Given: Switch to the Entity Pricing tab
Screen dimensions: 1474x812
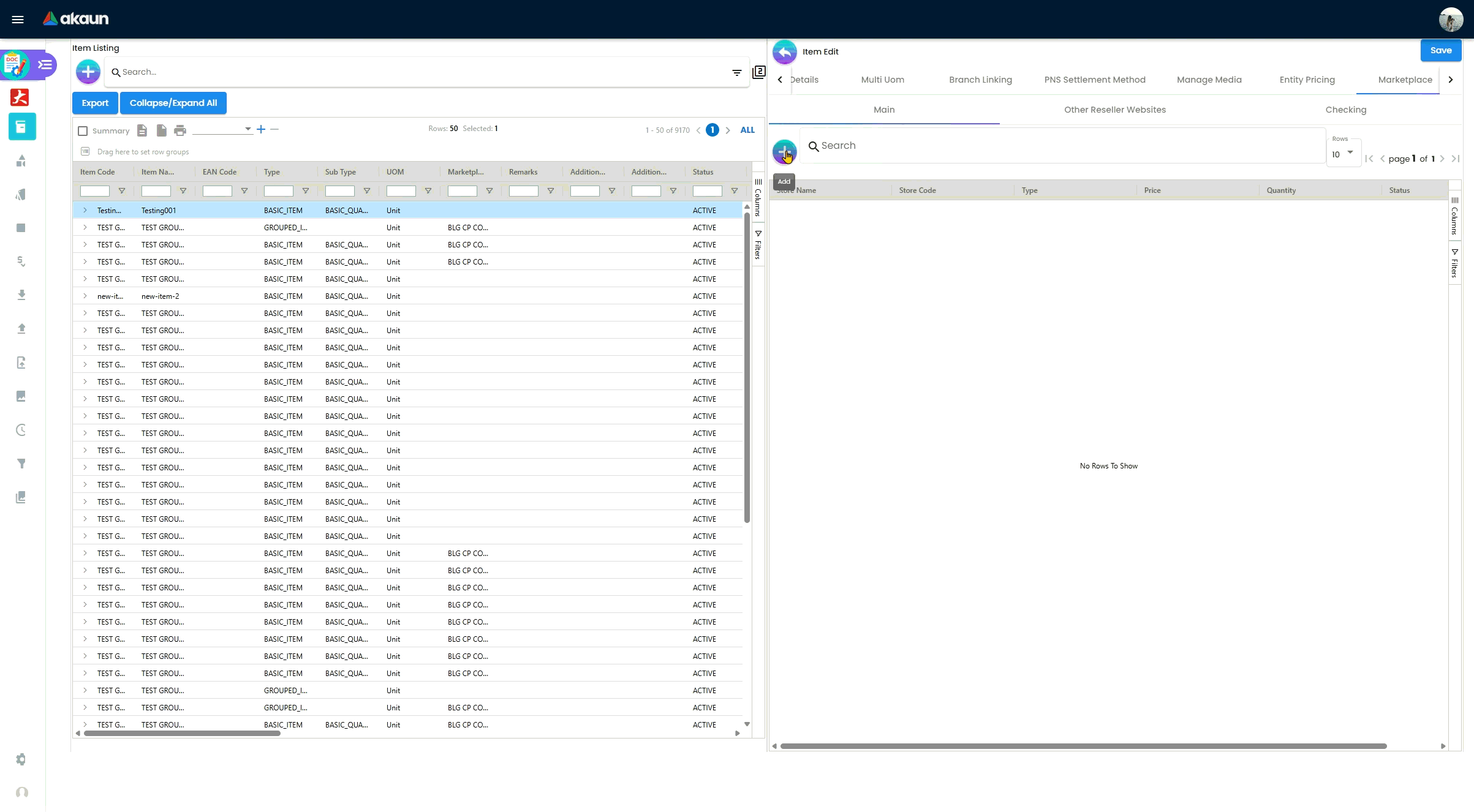Looking at the screenshot, I should coord(1307,80).
